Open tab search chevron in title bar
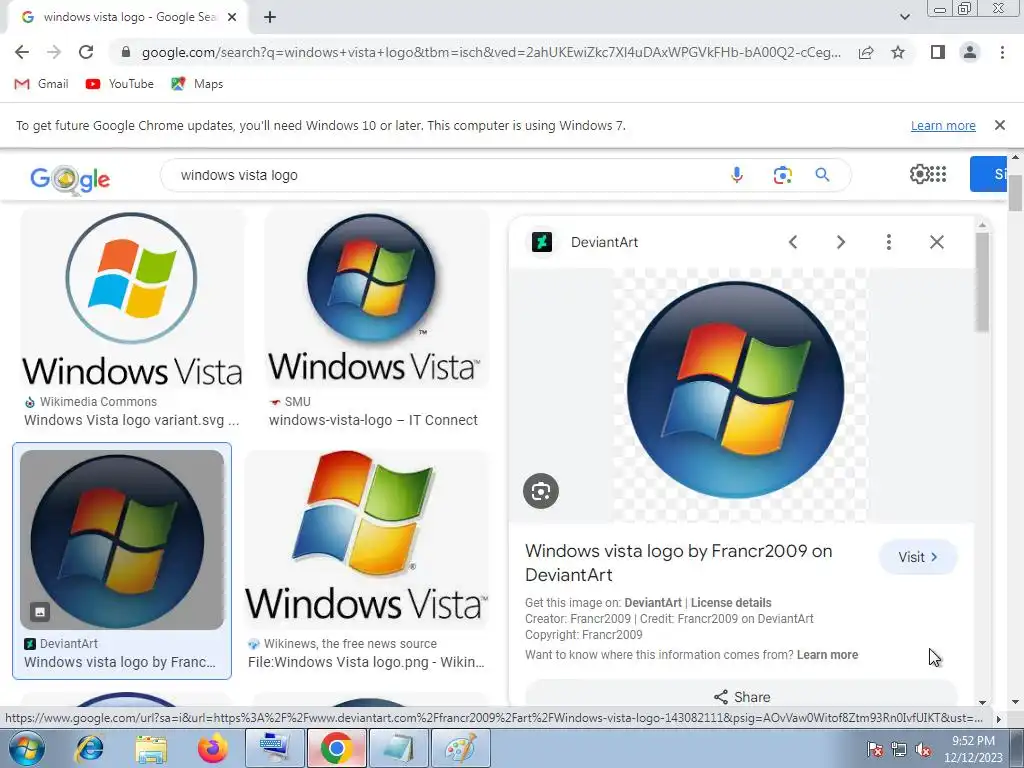The height and width of the screenshot is (768, 1024). click(x=904, y=17)
